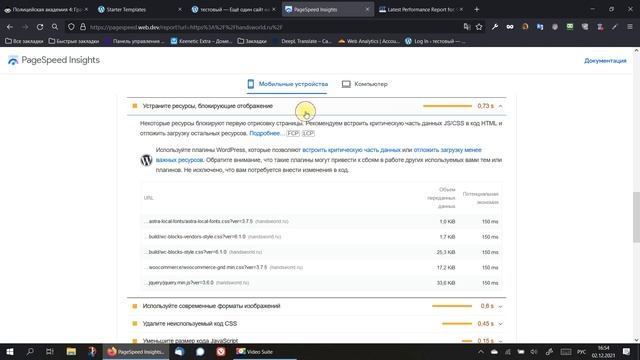Click the infinity extension icon in the toolbar
This screenshot has width=640, height=360.
coord(510,27)
